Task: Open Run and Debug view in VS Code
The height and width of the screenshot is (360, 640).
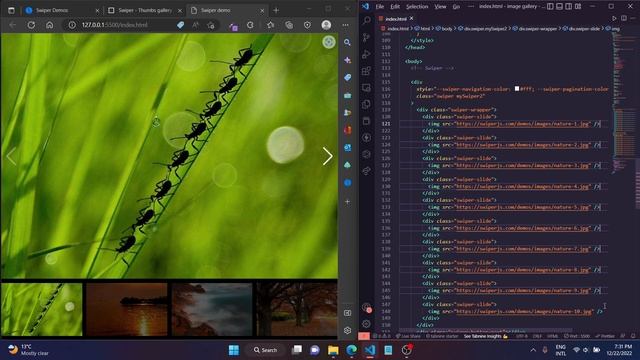Action: pos(367,54)
